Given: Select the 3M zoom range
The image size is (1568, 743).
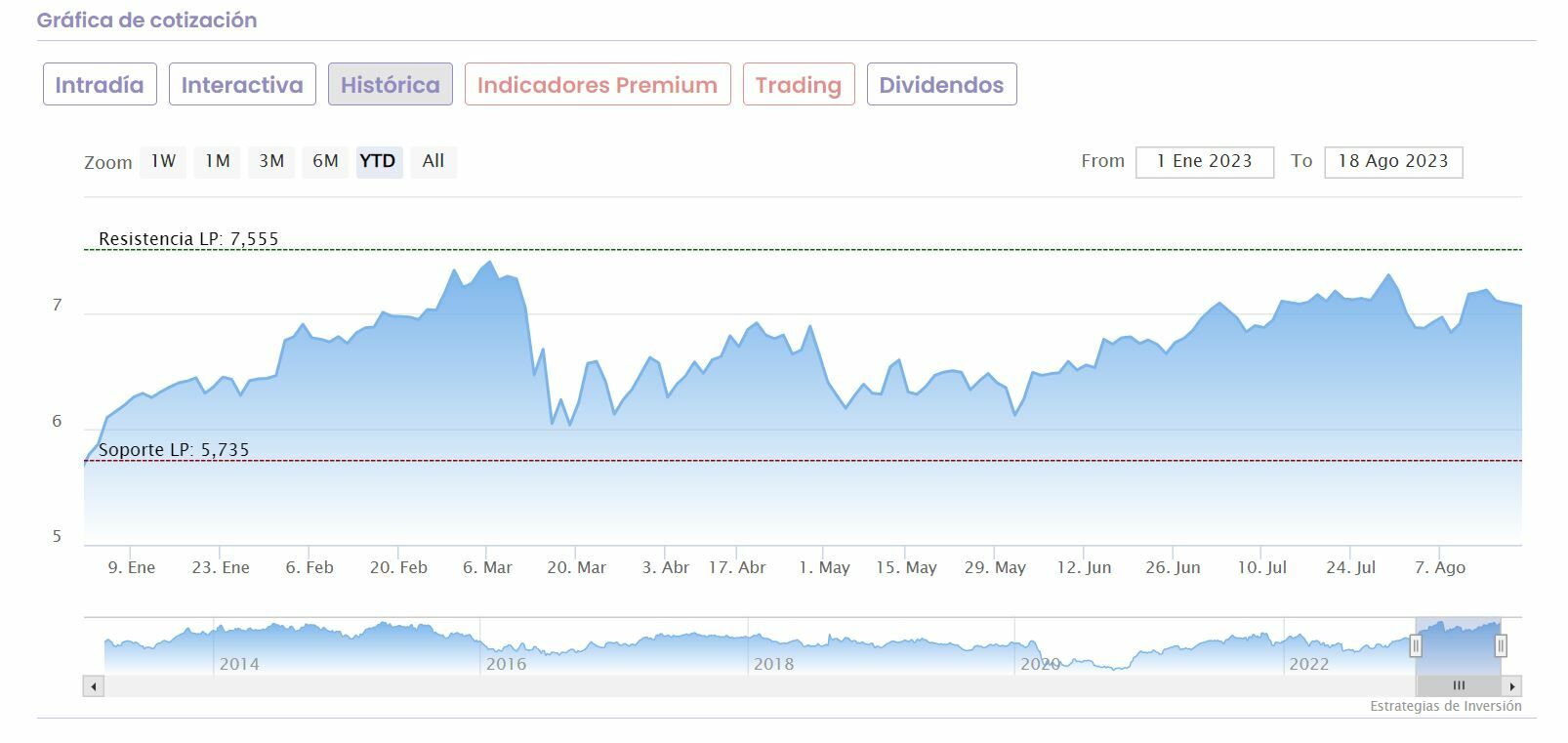Looking at the screenshot, I should [x=271, y=161].
